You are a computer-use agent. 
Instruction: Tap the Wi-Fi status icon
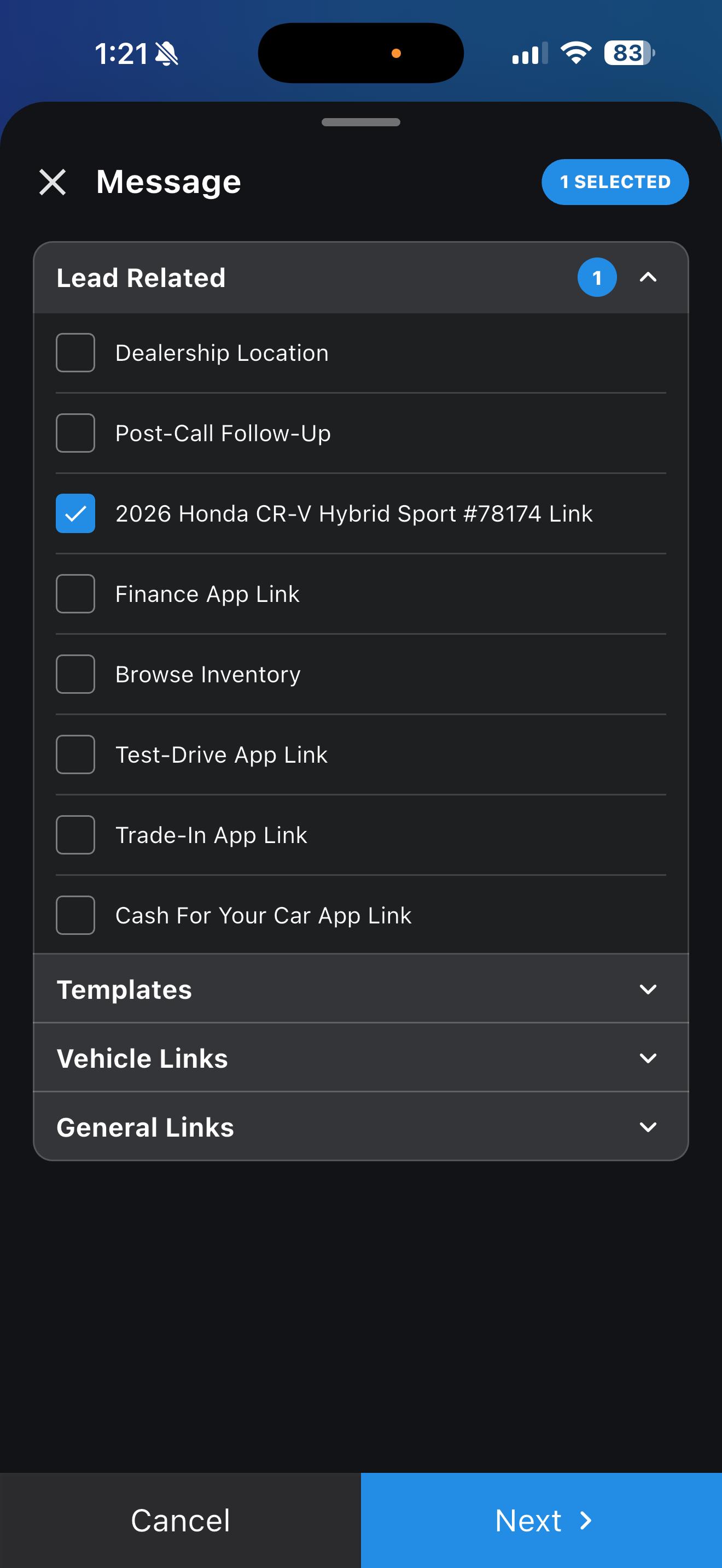point(576,53)
